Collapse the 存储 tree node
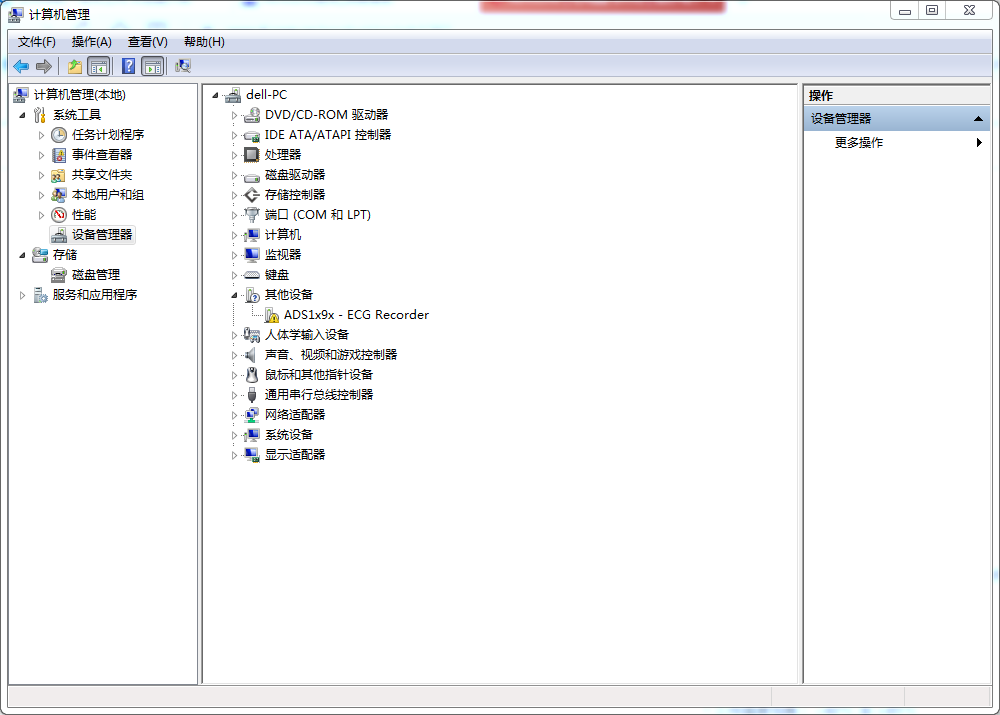The image size is (1000, 715). tap(22, 256)
